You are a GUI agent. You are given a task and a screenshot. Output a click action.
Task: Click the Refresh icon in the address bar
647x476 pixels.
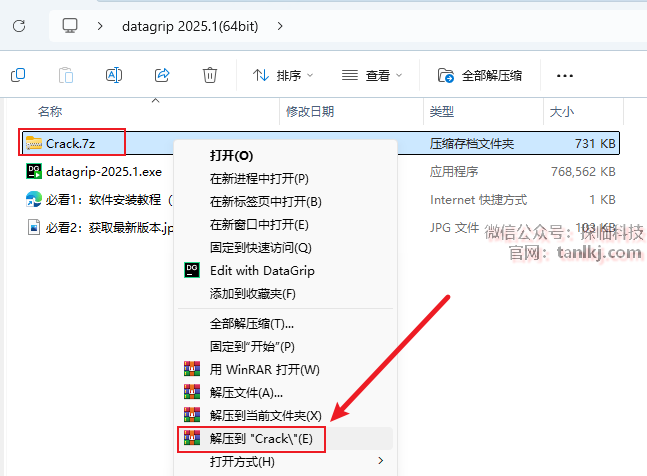pyautogui.click(x=19, y=26)
